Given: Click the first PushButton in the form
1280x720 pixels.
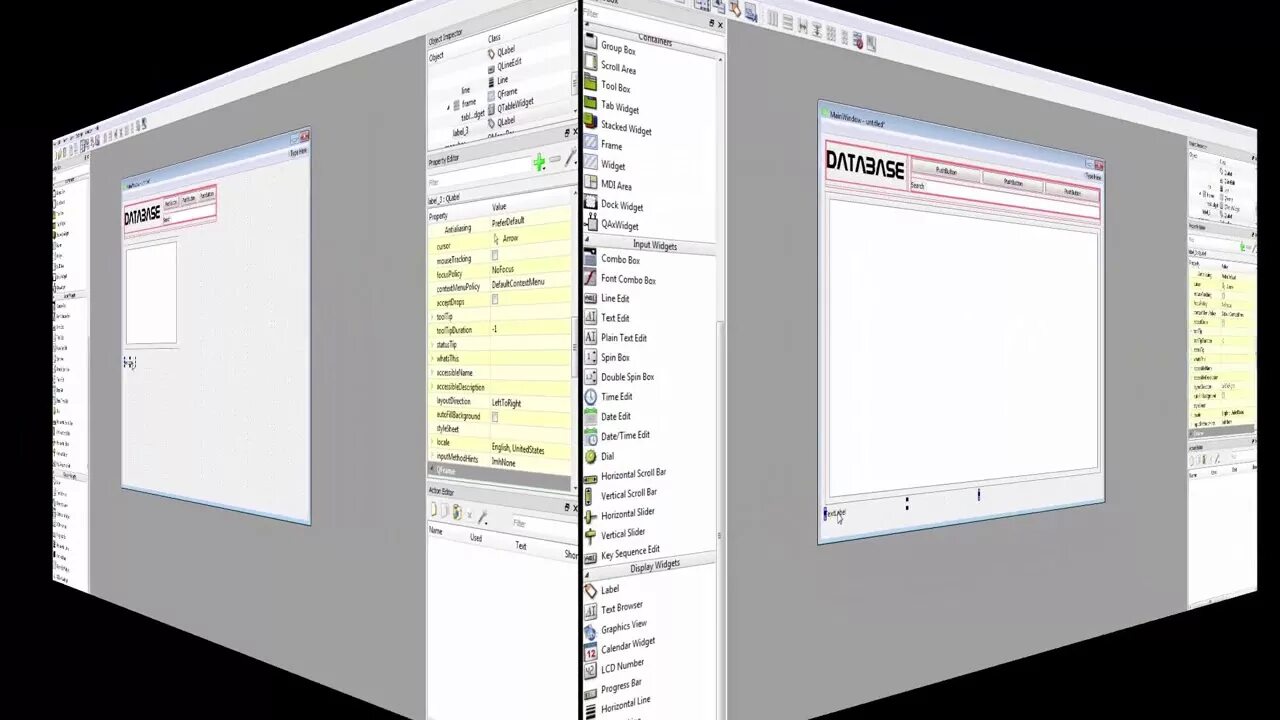Looking at the screenshot, I should click(x=945, y=171).
